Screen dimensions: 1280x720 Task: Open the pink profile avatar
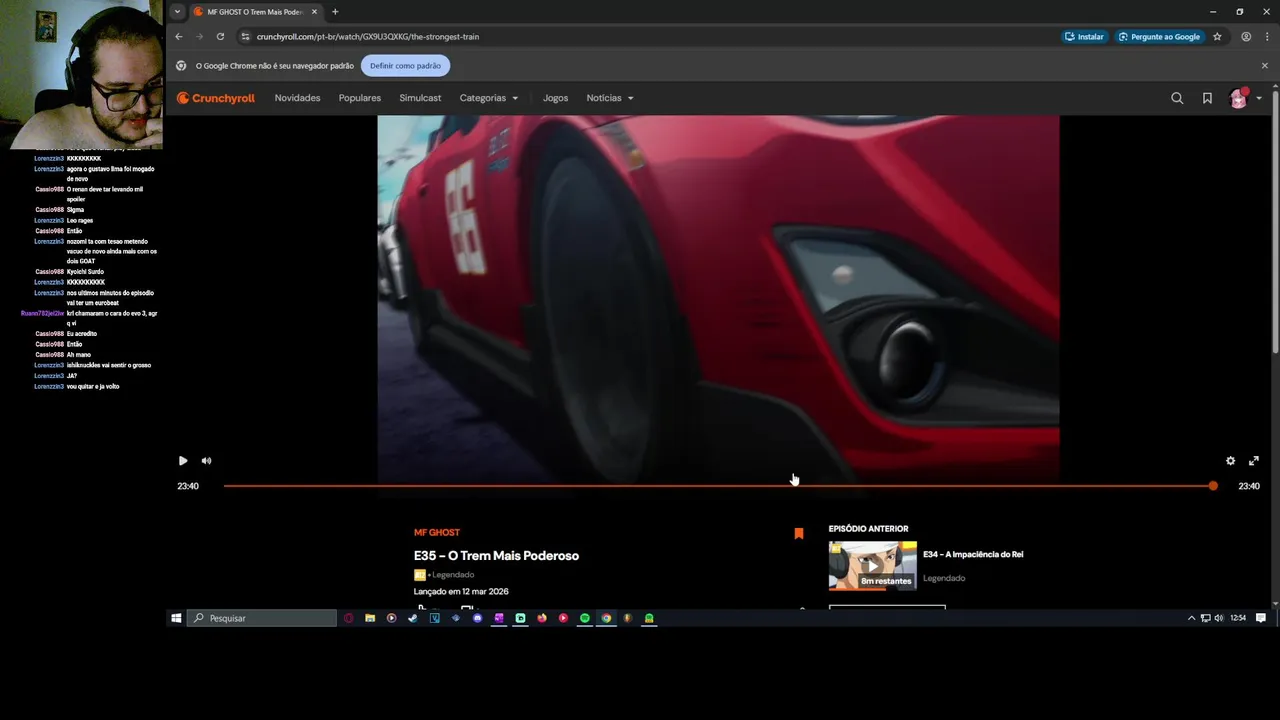click(1239, 98)
